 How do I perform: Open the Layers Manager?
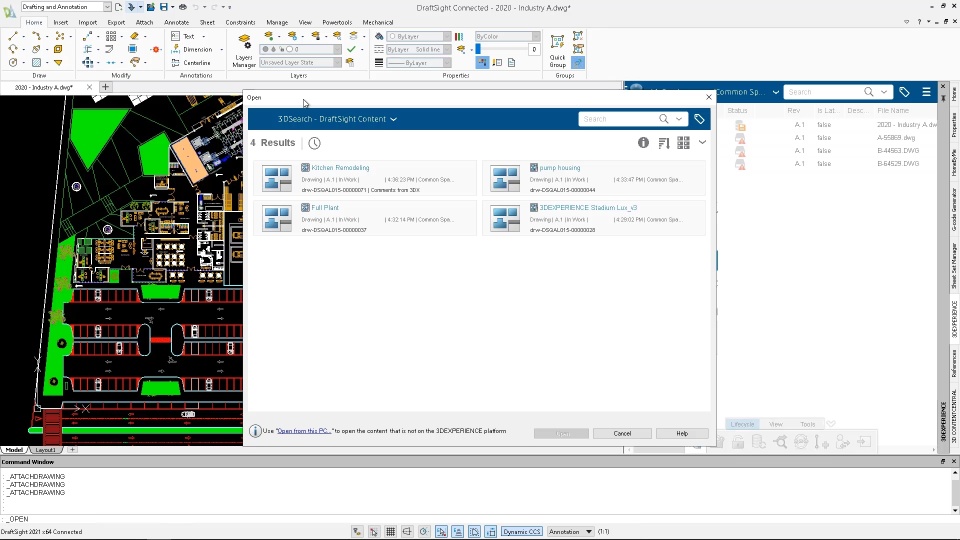[x=244, y=50]
